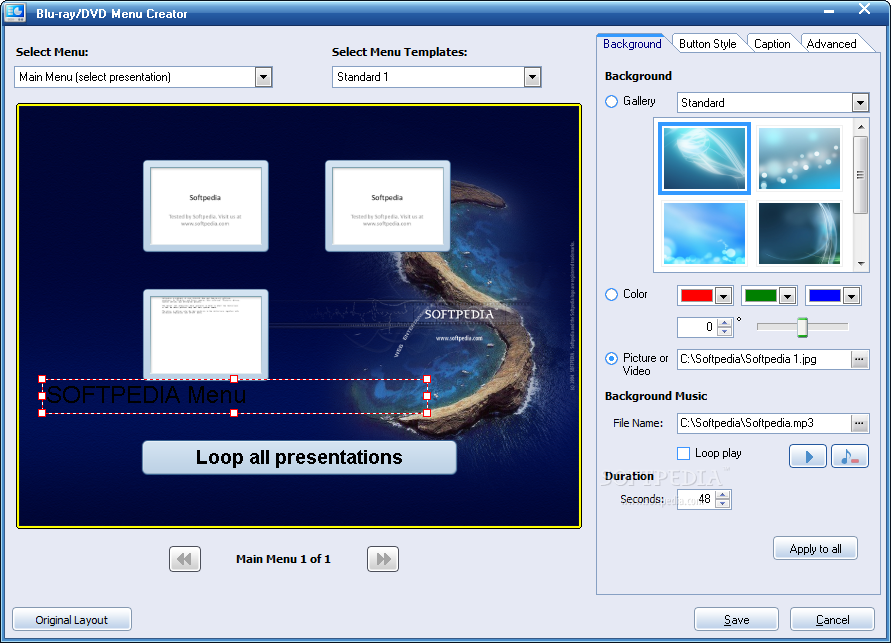Viewport: 891px width, 643px height.
Task: Select the second Softpedia presentation thumbnail
Action: pyautogui.click(x=388, y=206)
